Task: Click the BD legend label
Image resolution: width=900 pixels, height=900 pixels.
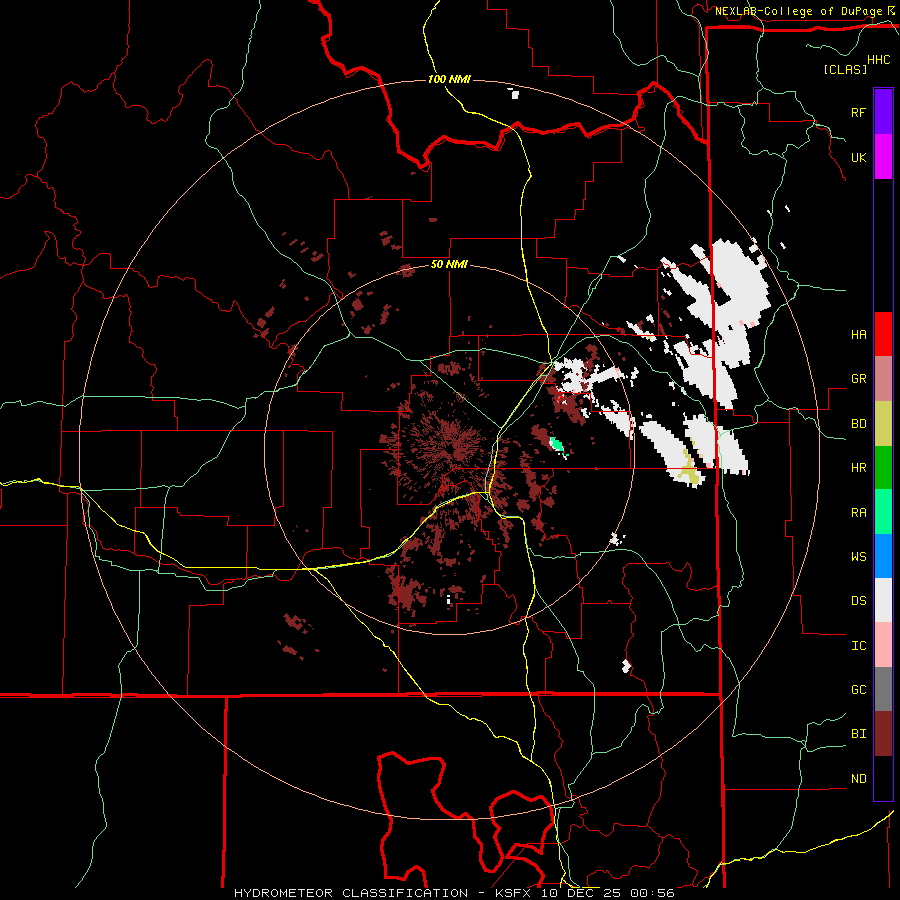Action: pos(858,424)
